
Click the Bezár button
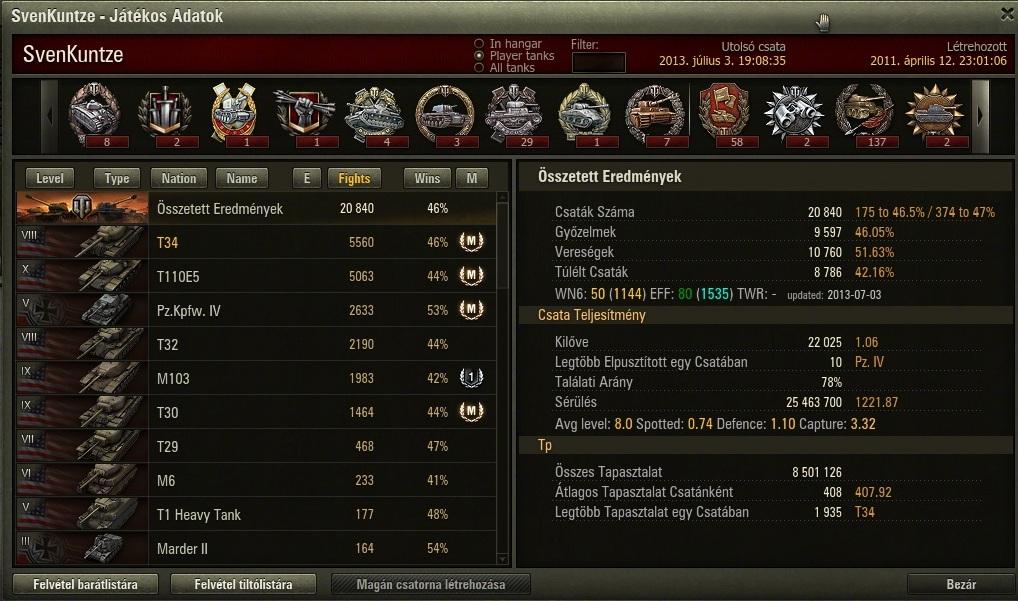961,584
